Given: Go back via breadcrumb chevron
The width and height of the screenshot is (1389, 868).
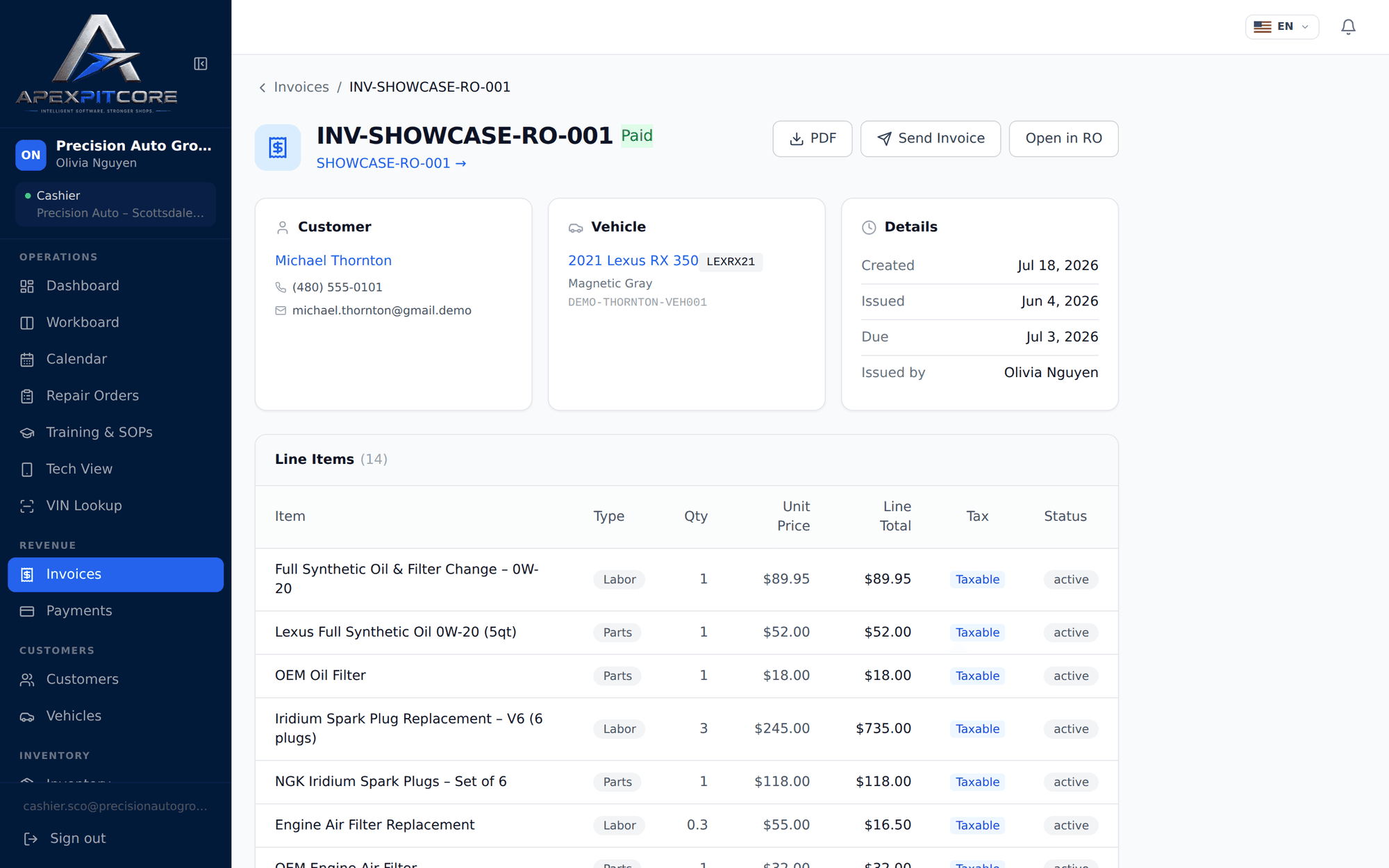Looking at the screenshot, I should point(262,87).
